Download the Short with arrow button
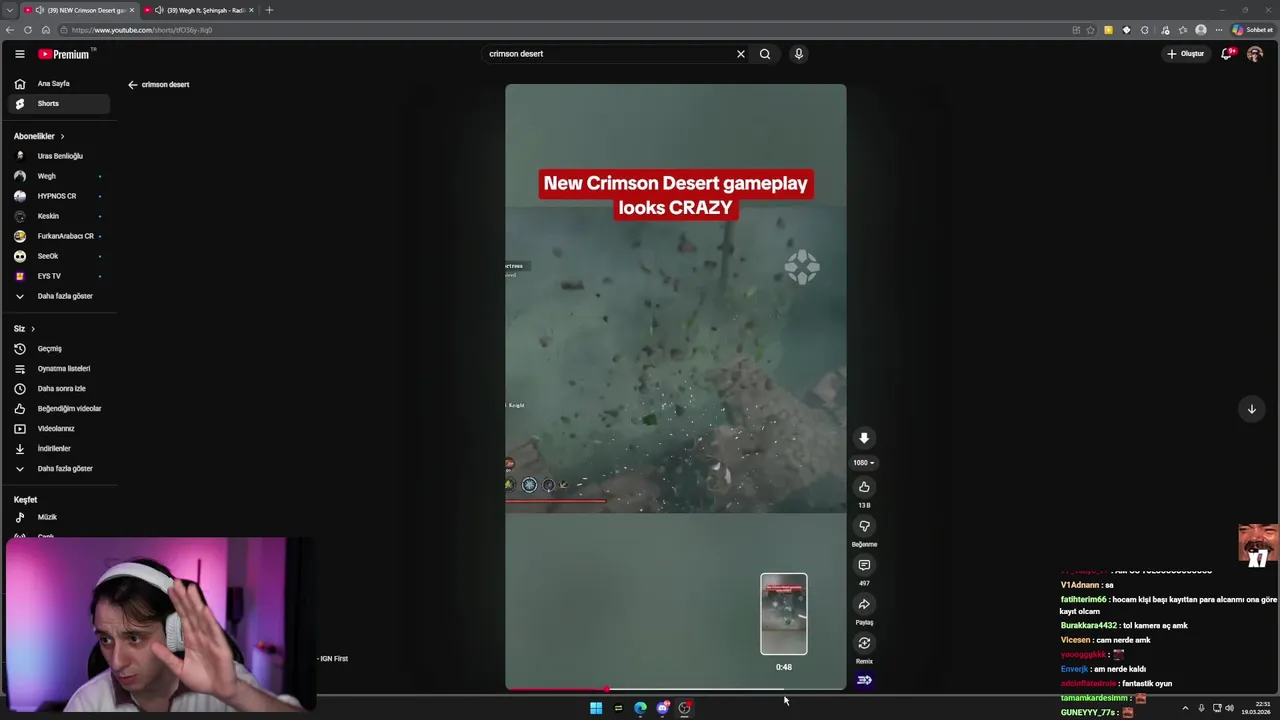This screenshot has width=1280, height=720. click(x=864, y=438)
